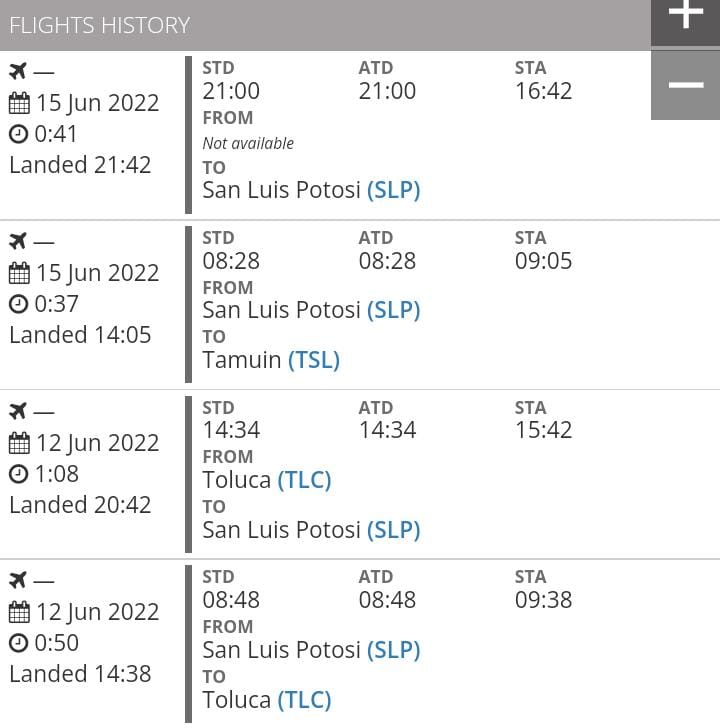Open SLP origin link of 08:28 flight
This screenshot has height=728, width=720.
point(394,310)
